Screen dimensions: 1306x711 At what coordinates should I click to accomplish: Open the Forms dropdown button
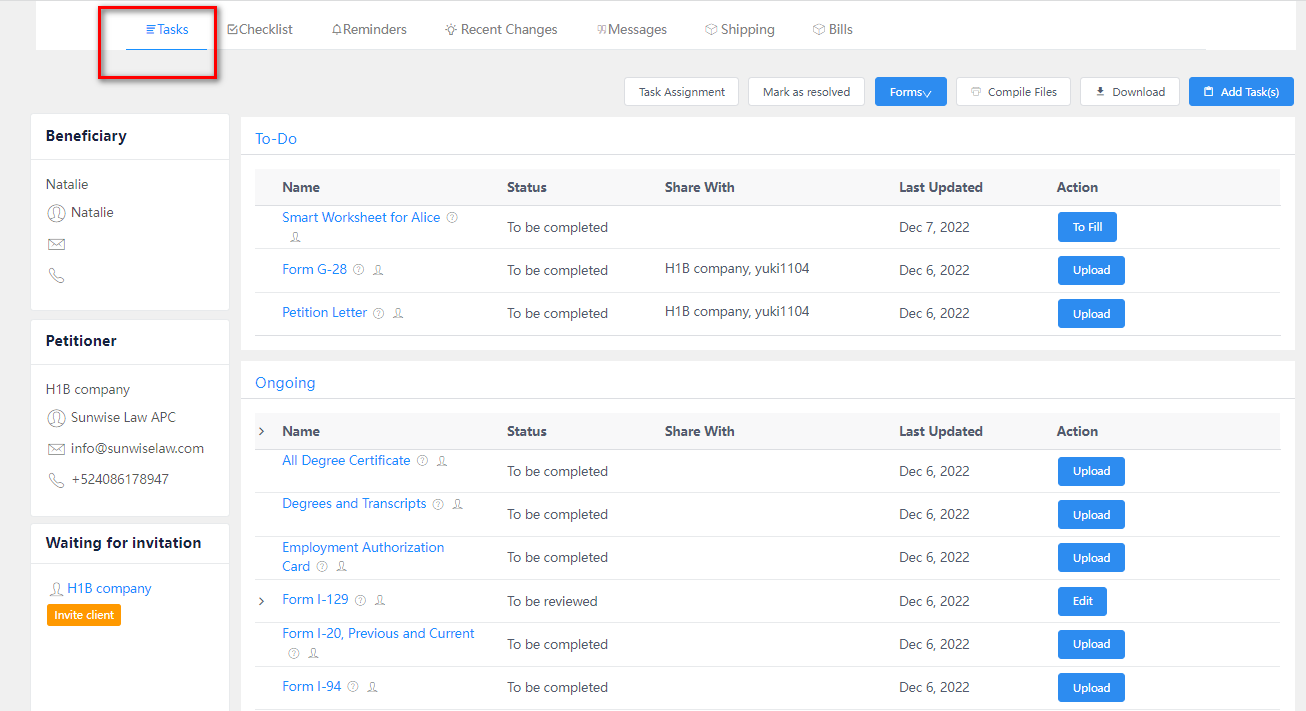(910, 92)
